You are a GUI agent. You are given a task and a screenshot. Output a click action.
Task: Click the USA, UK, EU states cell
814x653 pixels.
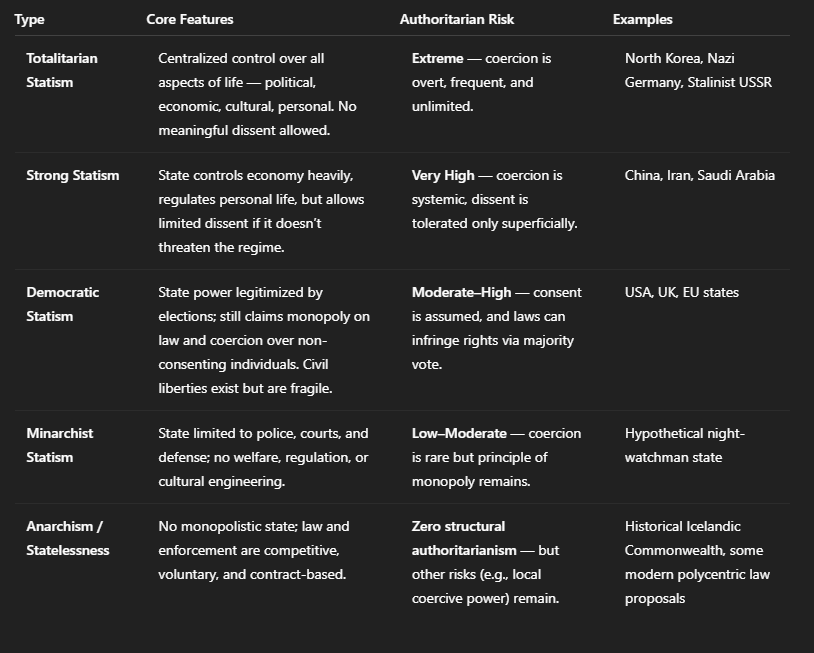pos(682,292)
